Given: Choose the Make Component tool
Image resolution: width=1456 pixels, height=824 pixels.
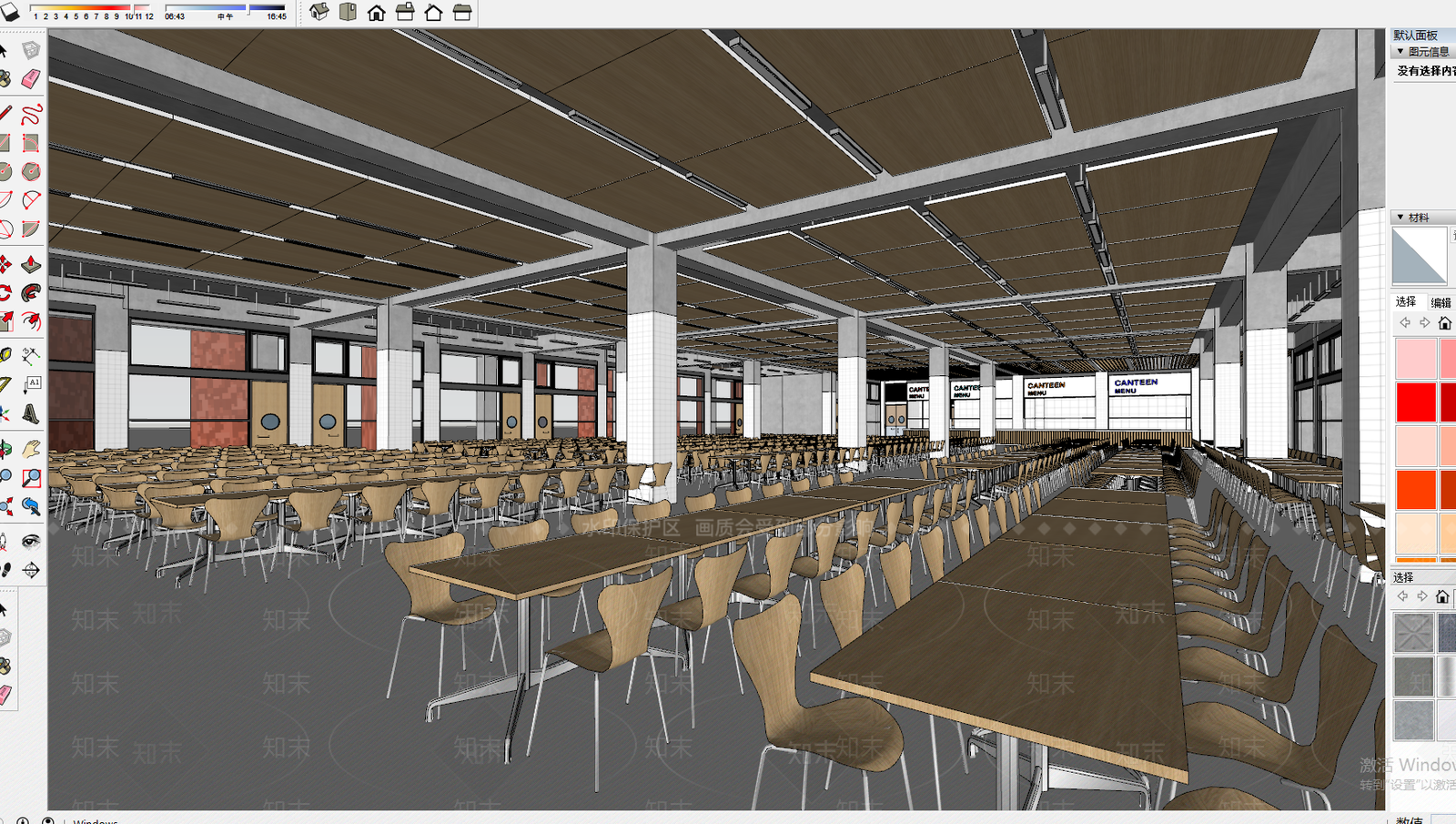Looking at the screenshot, I should 31,49.
